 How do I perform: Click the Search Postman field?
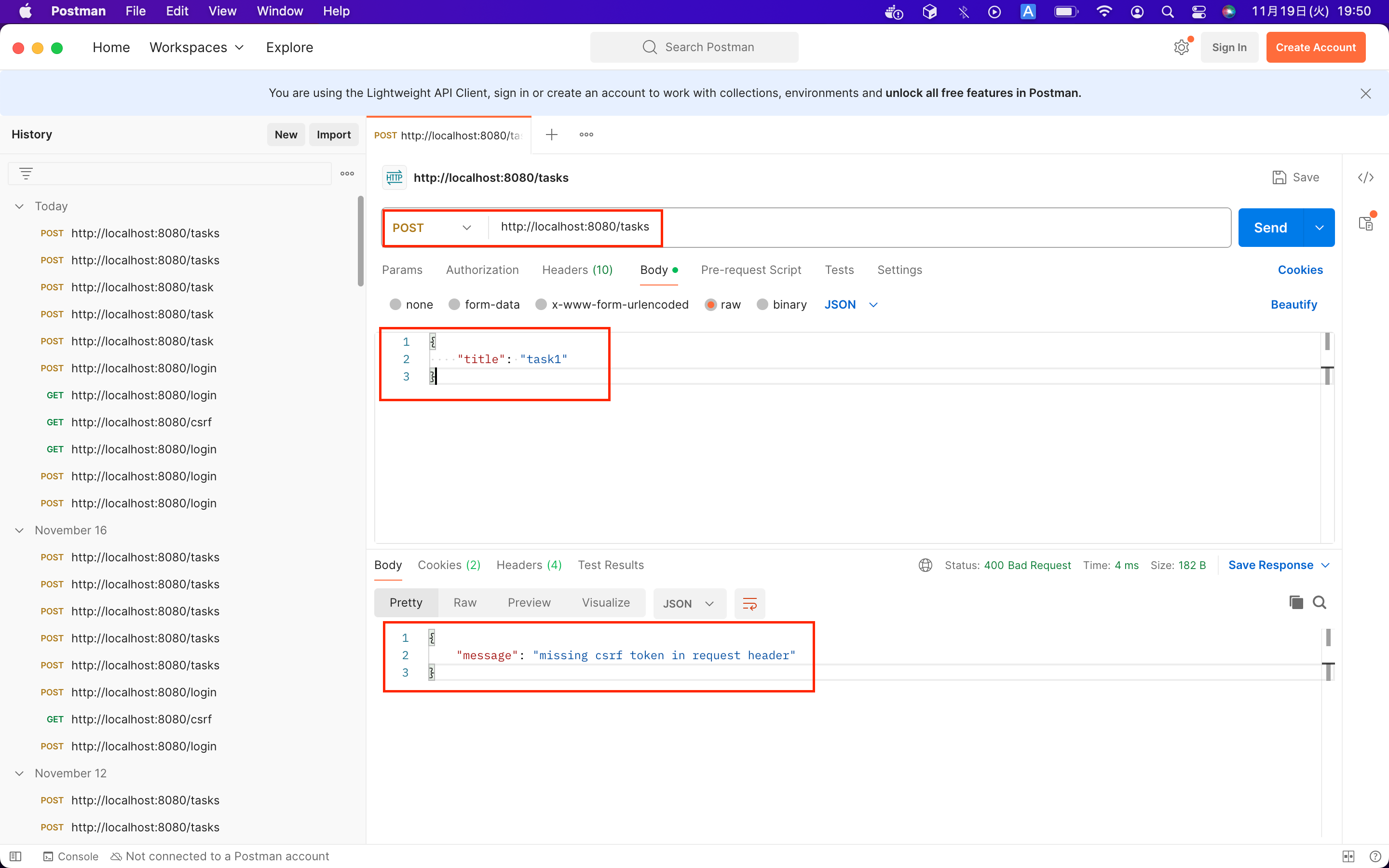694,47
